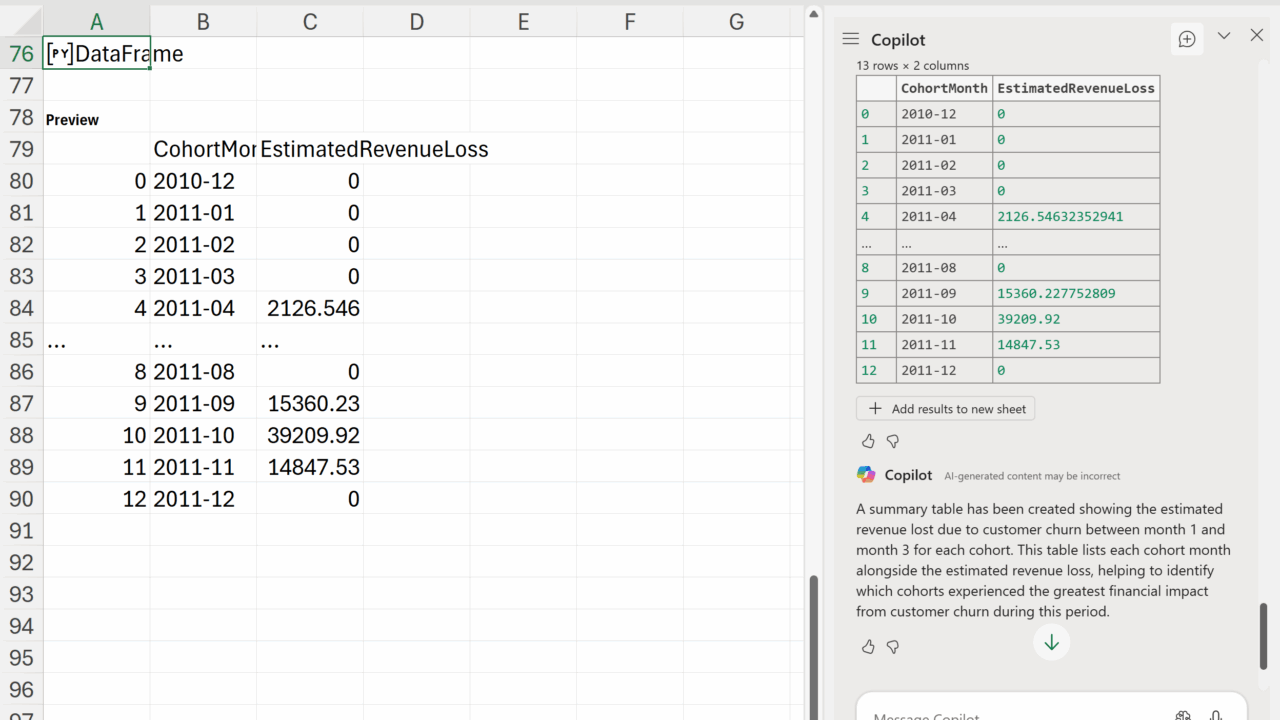Thumbs up the summary text response

868,647
